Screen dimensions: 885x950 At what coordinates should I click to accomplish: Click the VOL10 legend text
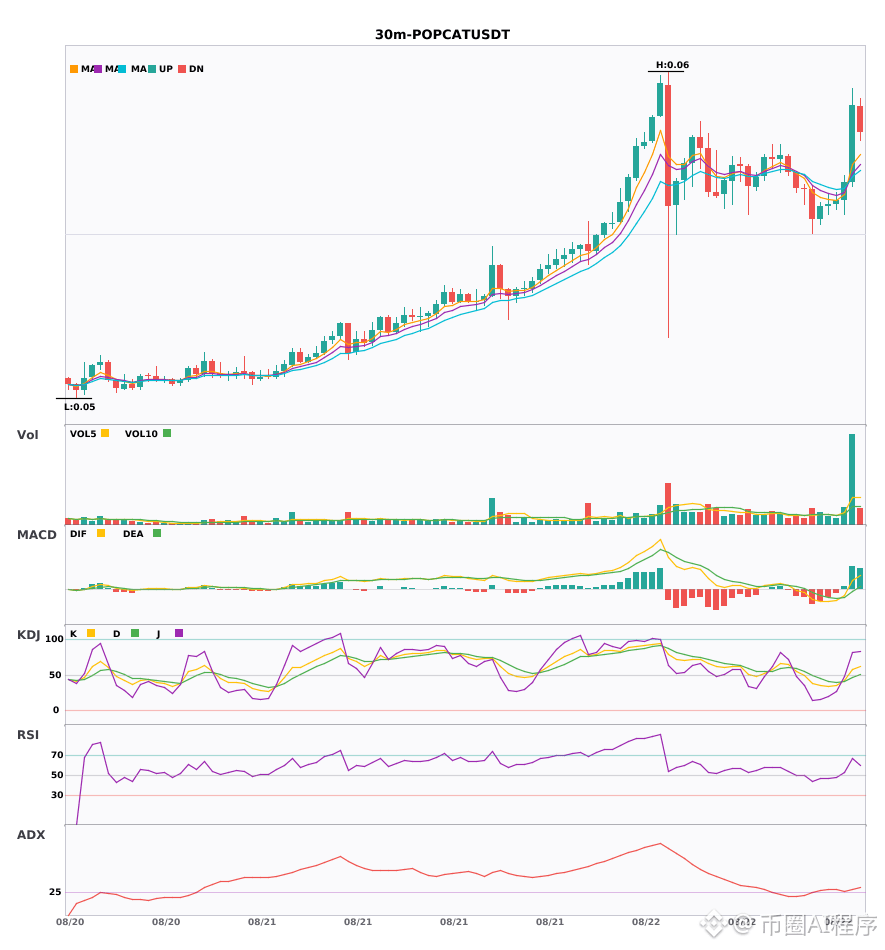coord(141,434)
